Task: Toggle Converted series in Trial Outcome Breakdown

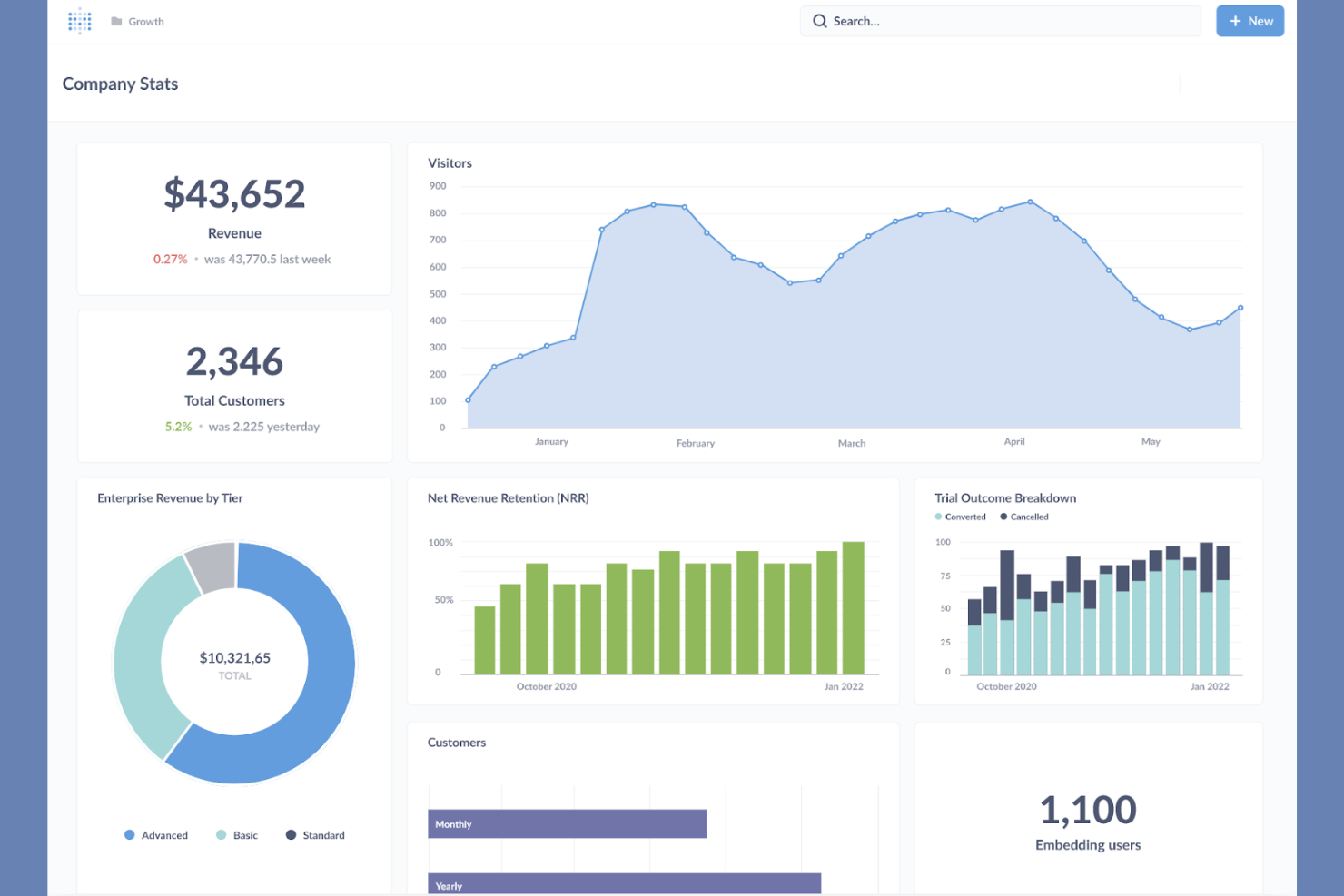Action: [x=961, y=517]
